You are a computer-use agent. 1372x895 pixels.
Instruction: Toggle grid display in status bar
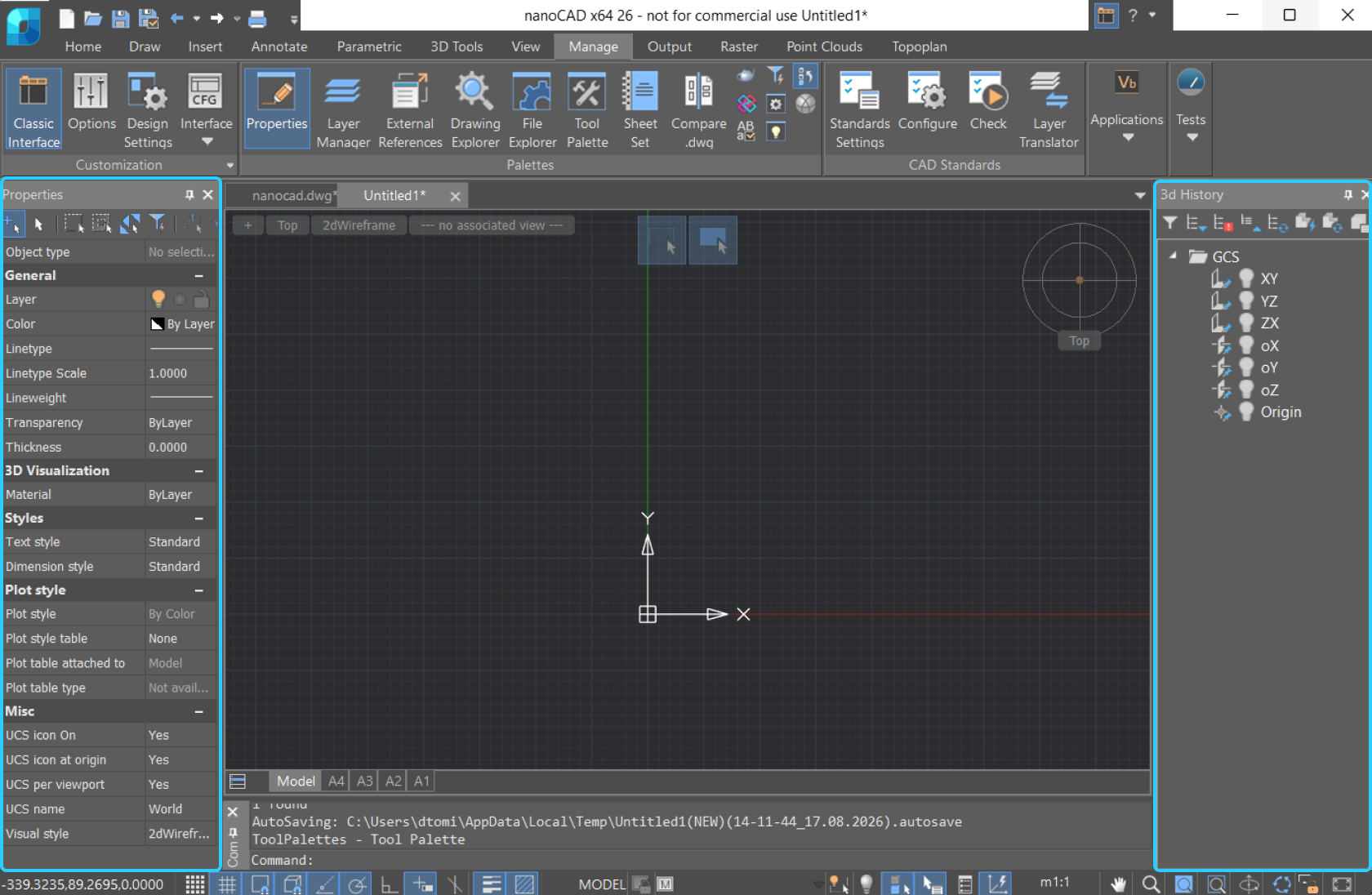click(227, 884)
